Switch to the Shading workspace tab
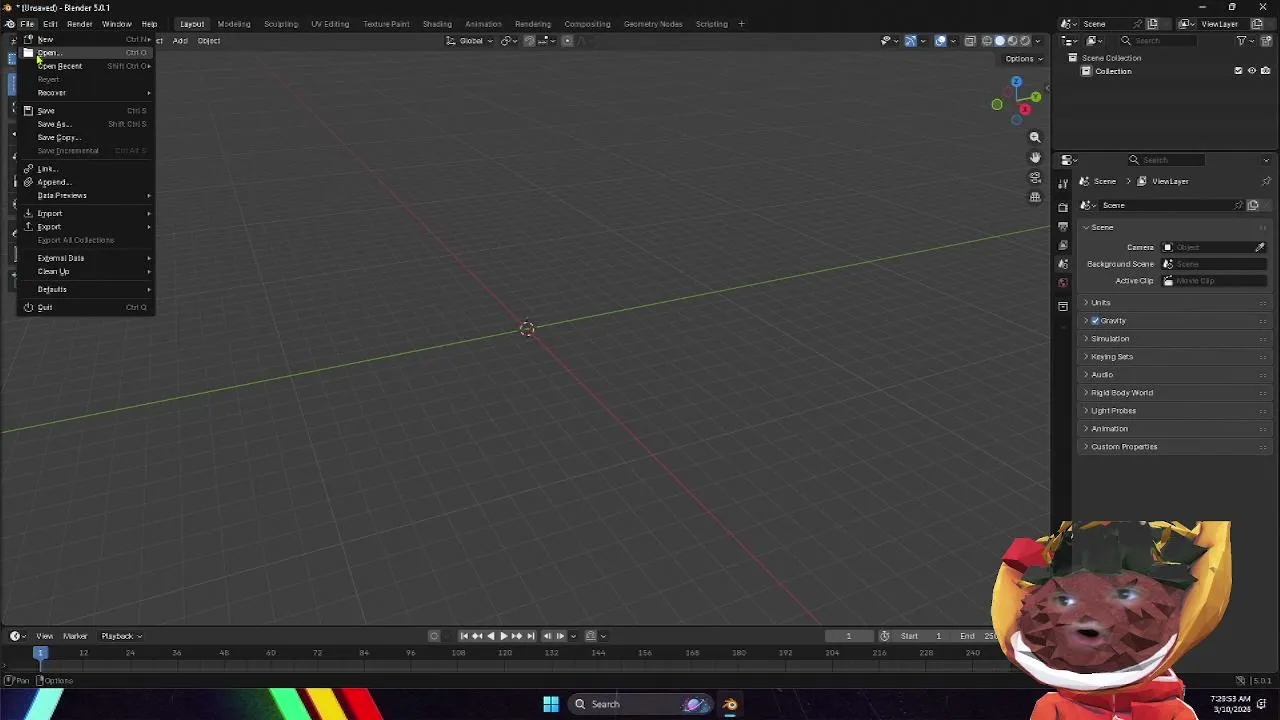Screen dimensions: 1280x720 point(437,24)
